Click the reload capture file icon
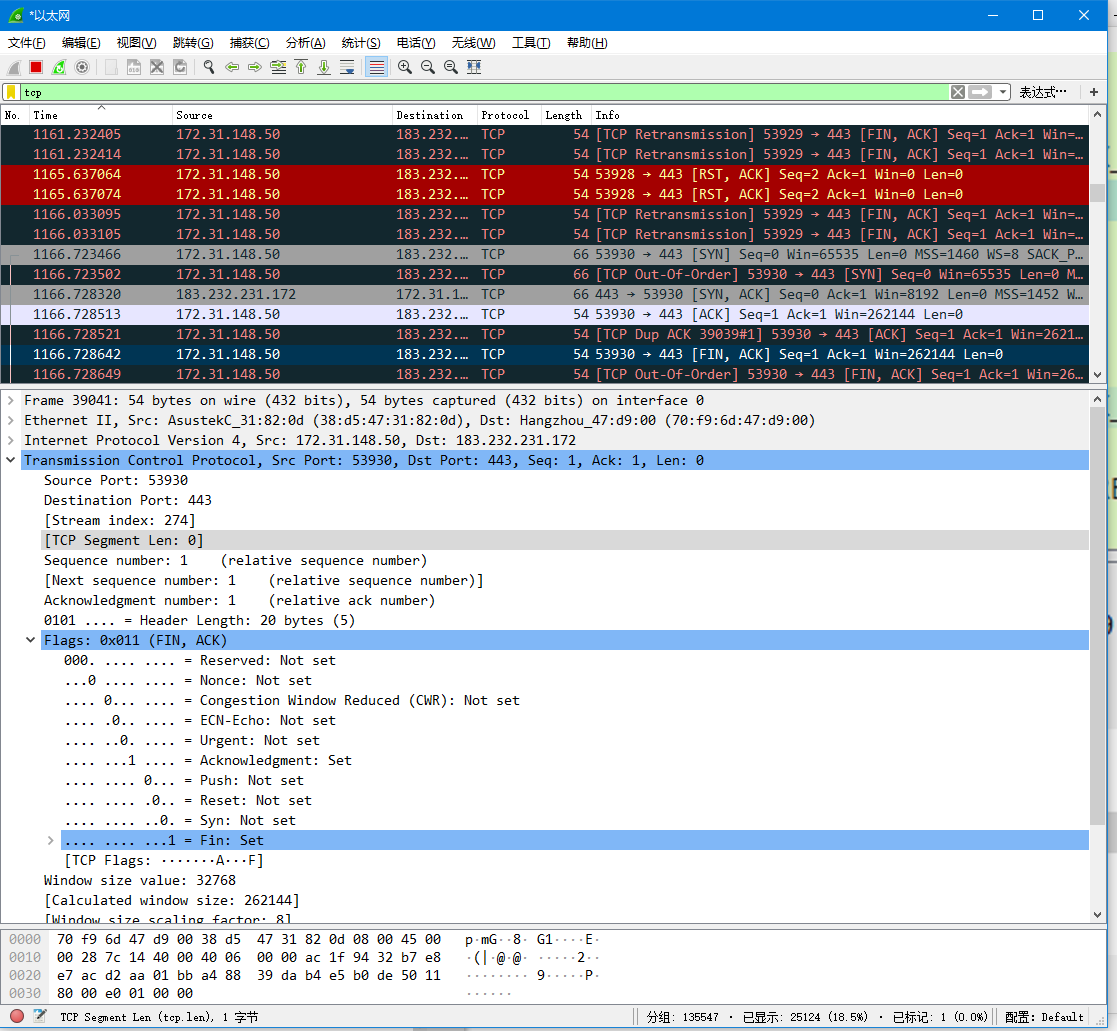 coord(180,67)
